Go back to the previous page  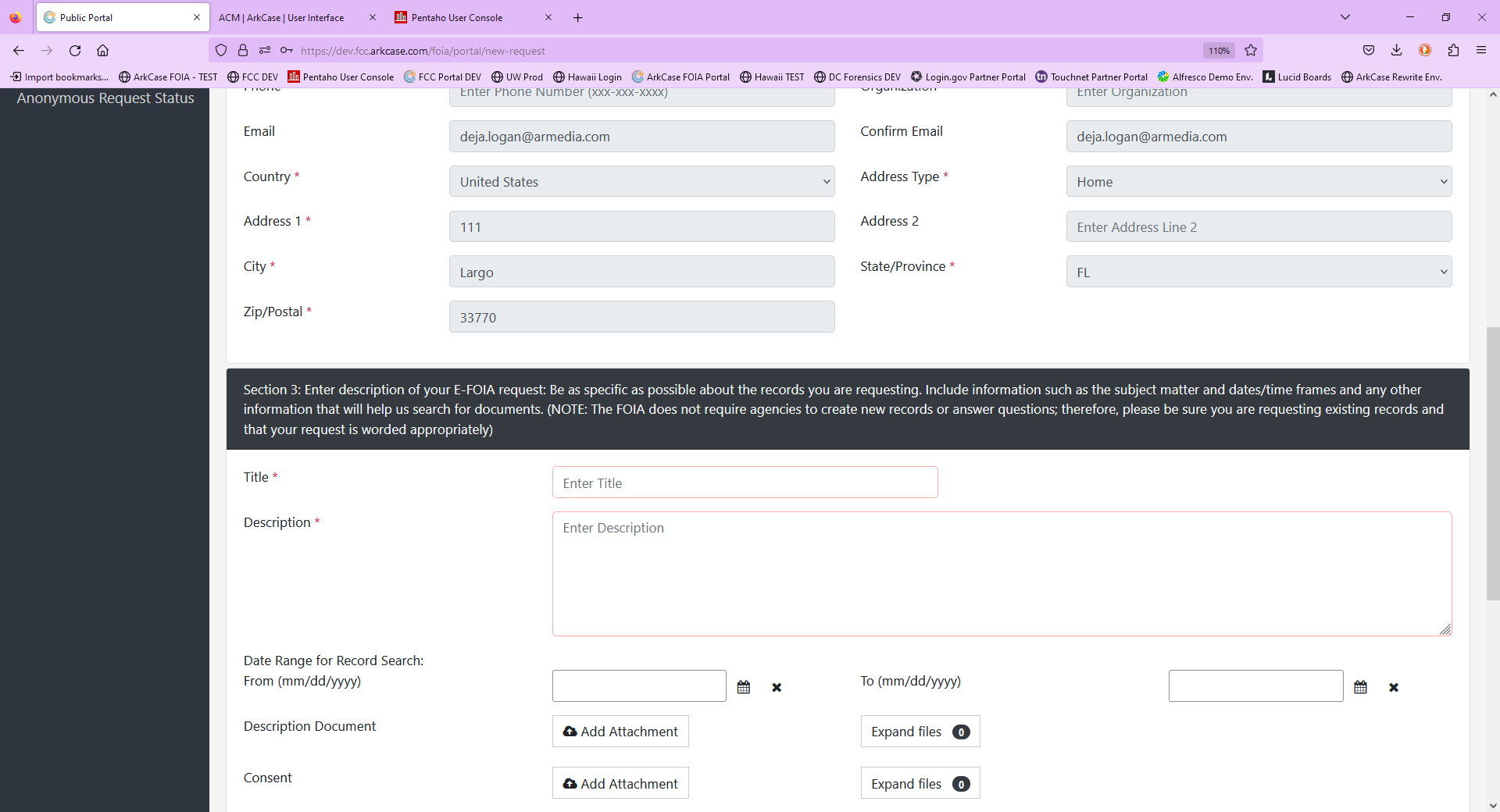(19, 51)
